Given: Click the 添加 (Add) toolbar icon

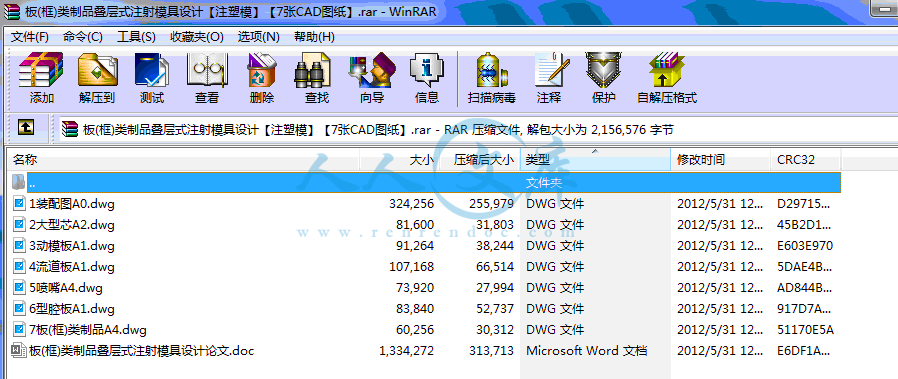Looking at the screenshot, I should [x=40, y=70].
